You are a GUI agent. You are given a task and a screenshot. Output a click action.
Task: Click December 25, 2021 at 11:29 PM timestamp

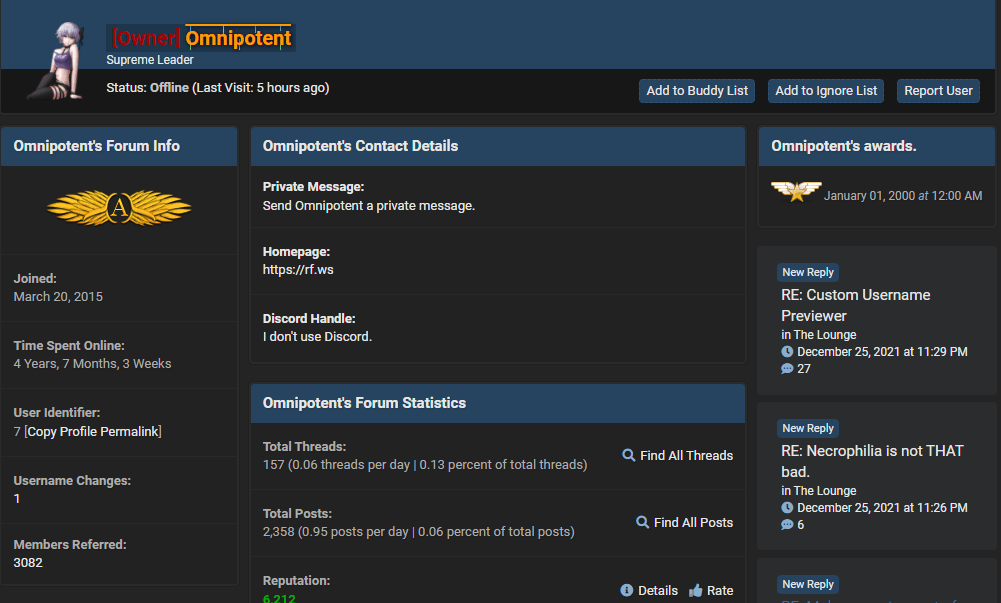[x=882, y=352]
